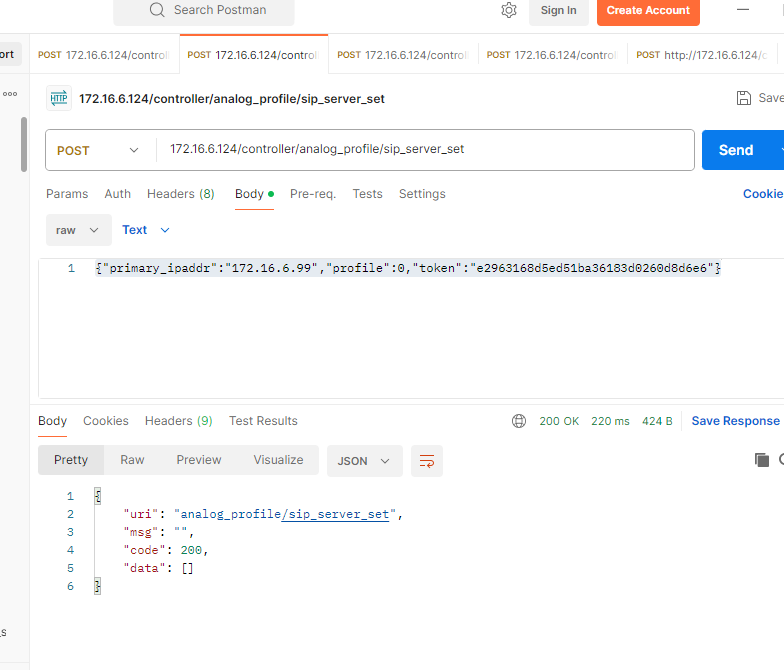Open the response Cookies tab
The width and height of the screenshot is (784, 670).
point(106,421)
